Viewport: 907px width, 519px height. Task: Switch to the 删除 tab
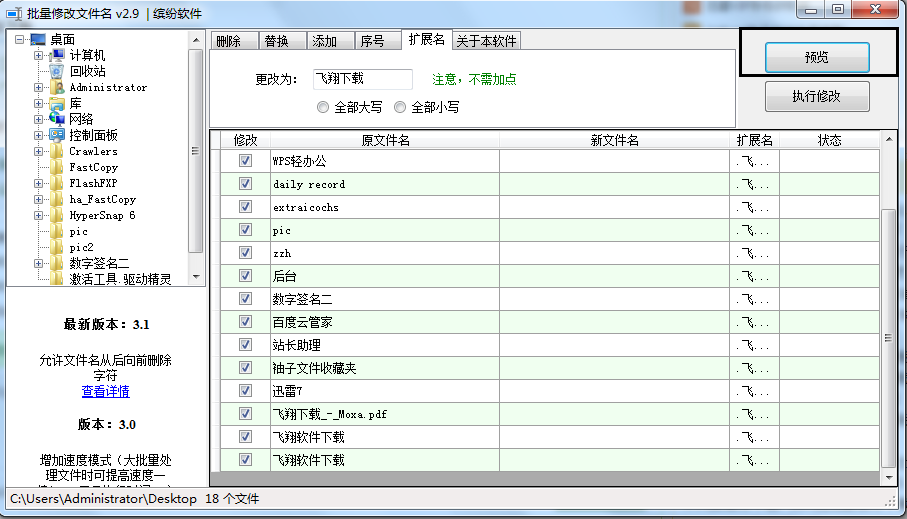[234, 41]
